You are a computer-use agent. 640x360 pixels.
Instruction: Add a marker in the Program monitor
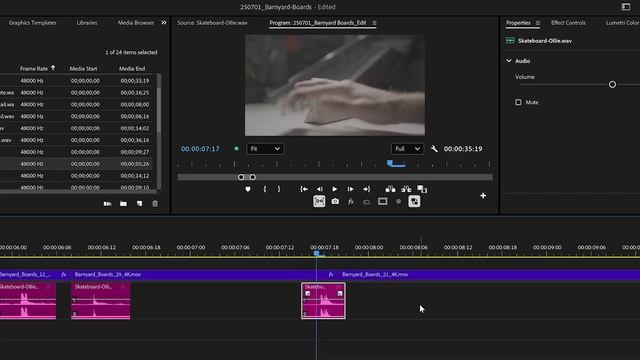click(248, 189)
